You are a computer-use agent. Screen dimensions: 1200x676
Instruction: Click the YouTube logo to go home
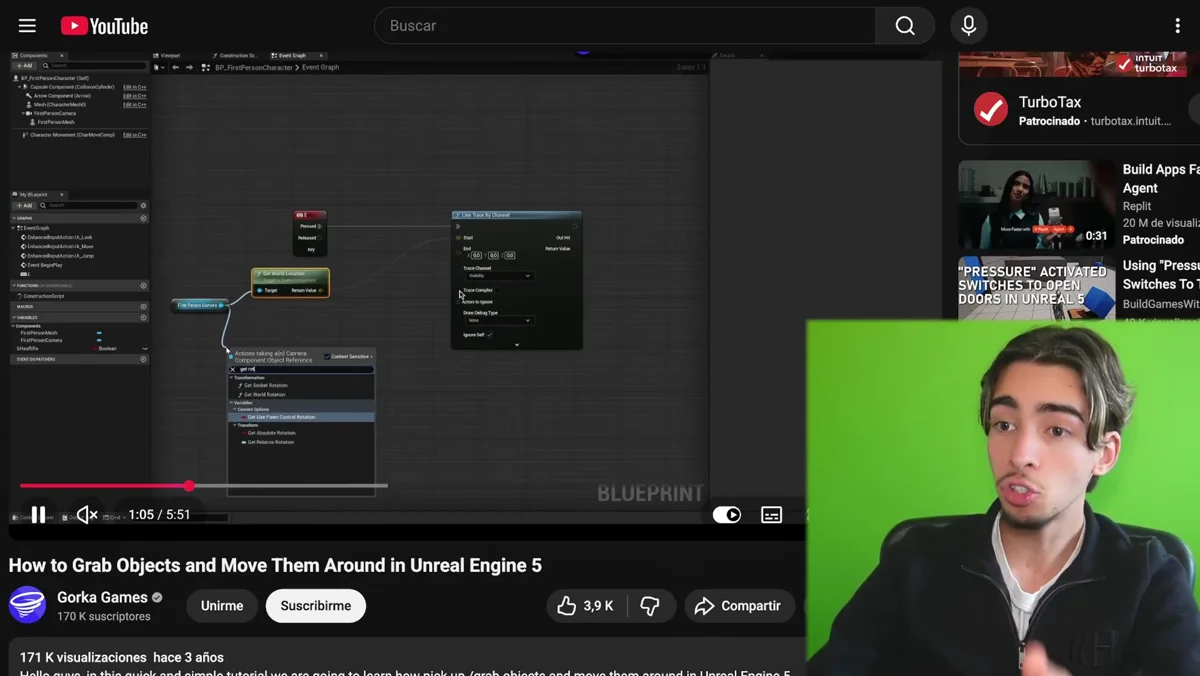104,26
